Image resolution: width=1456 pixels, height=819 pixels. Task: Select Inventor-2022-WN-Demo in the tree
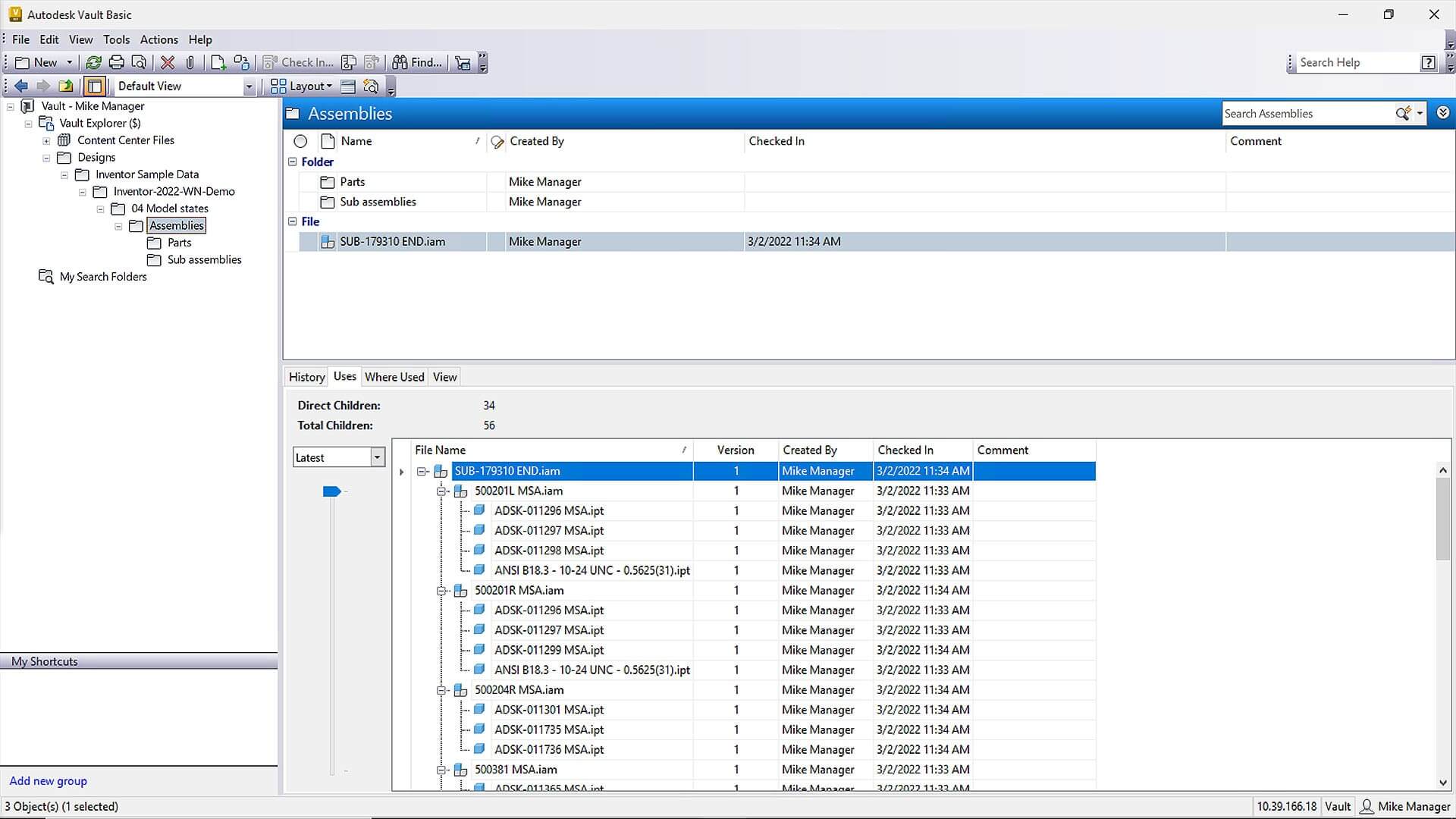[174, 192]
